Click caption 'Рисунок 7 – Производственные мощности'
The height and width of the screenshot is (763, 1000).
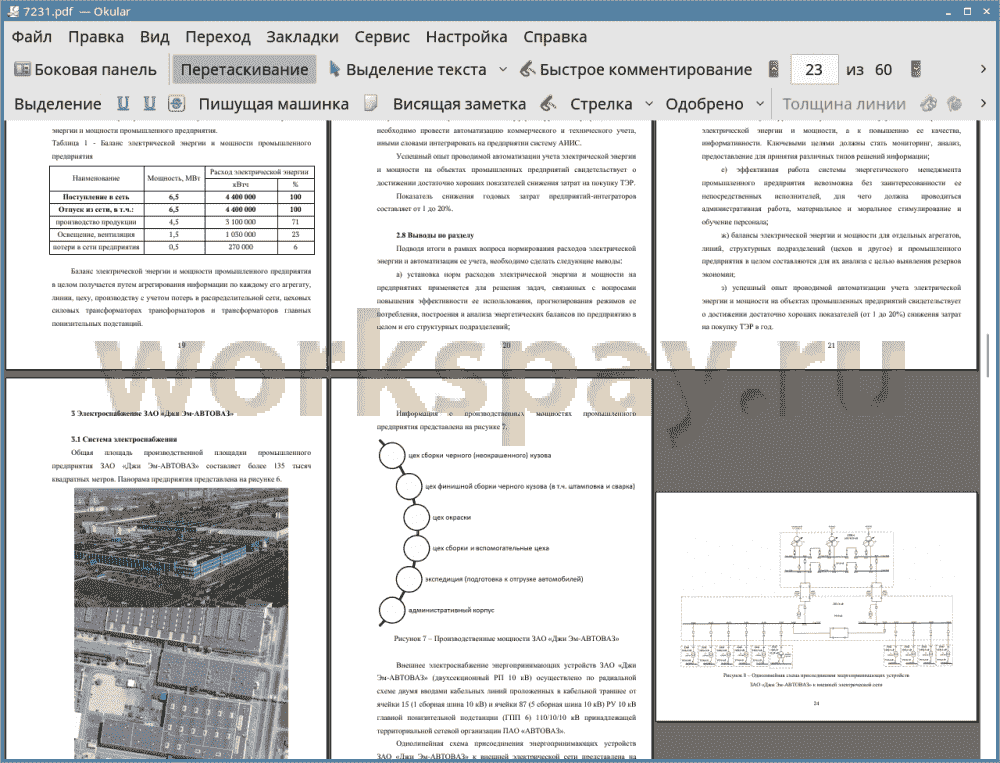point(506,638)
